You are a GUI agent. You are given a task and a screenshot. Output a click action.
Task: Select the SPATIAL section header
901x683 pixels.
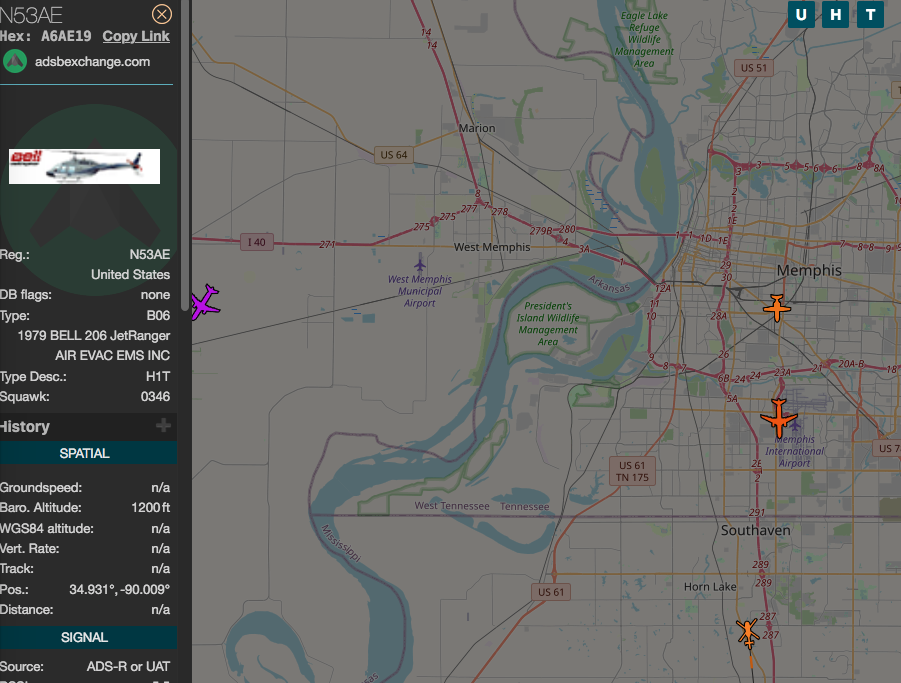click(84, 453)
